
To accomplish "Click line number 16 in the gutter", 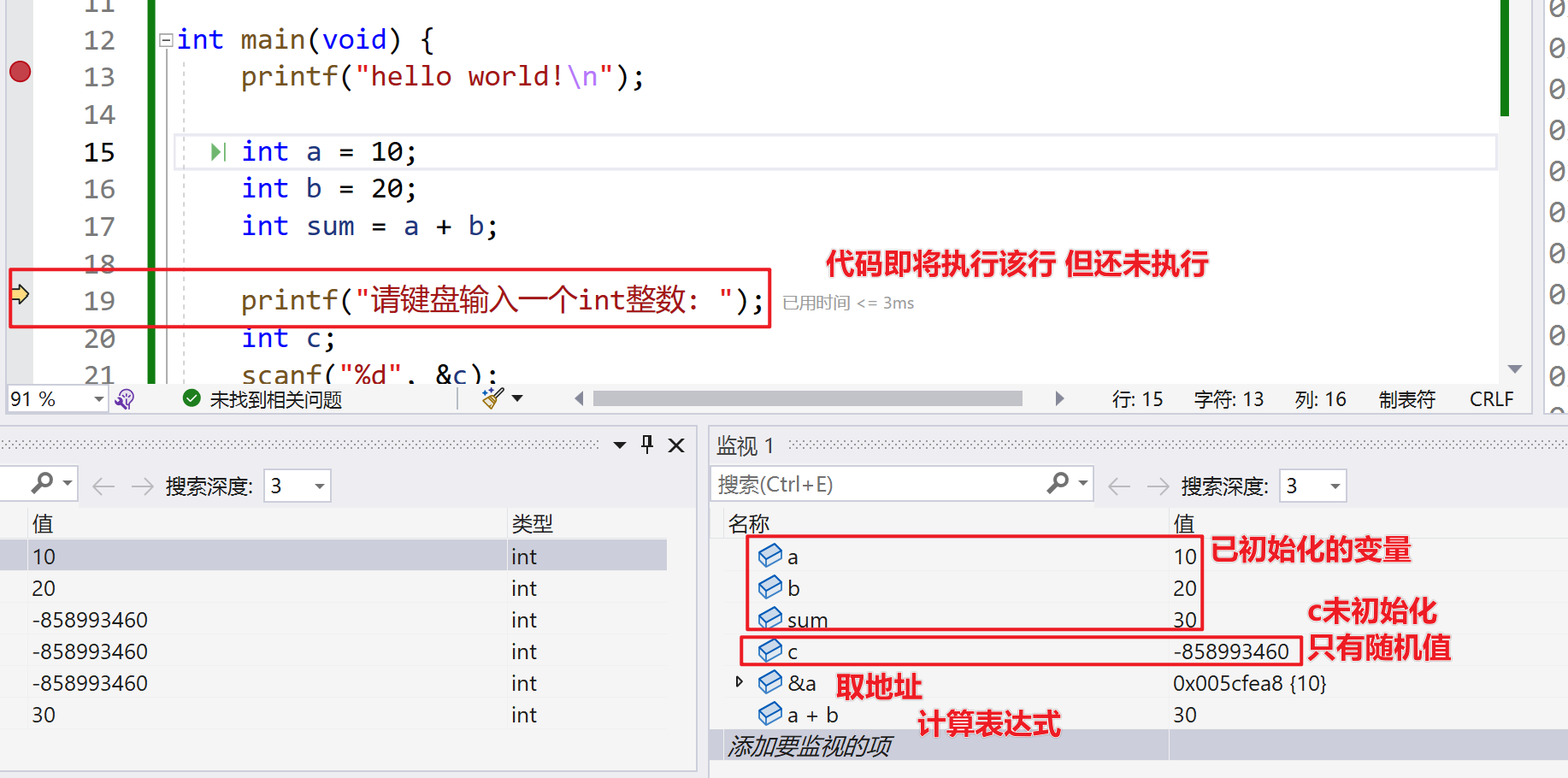I will pyautogui.click(x=99, y=189).
